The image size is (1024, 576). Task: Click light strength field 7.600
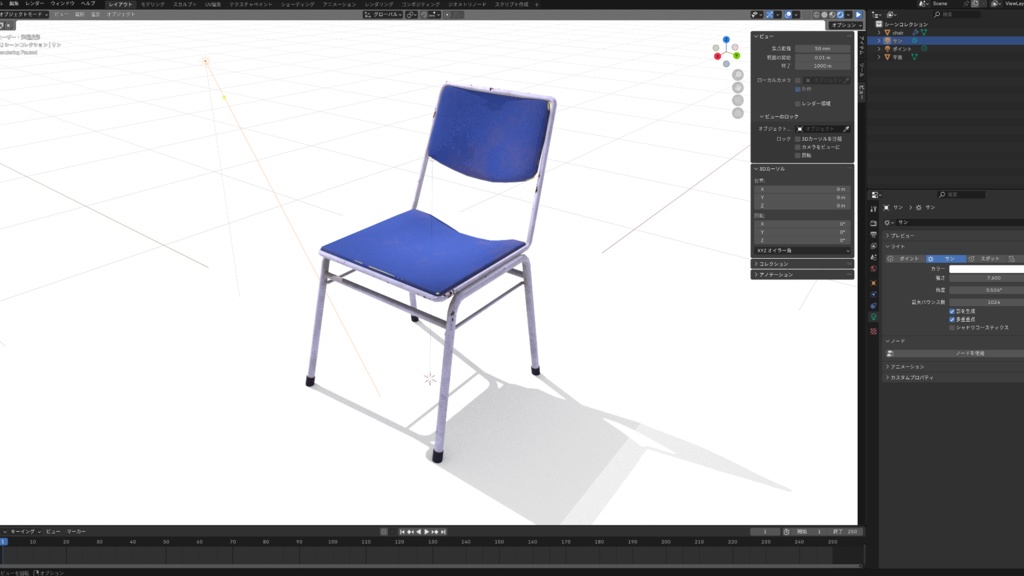986,278
